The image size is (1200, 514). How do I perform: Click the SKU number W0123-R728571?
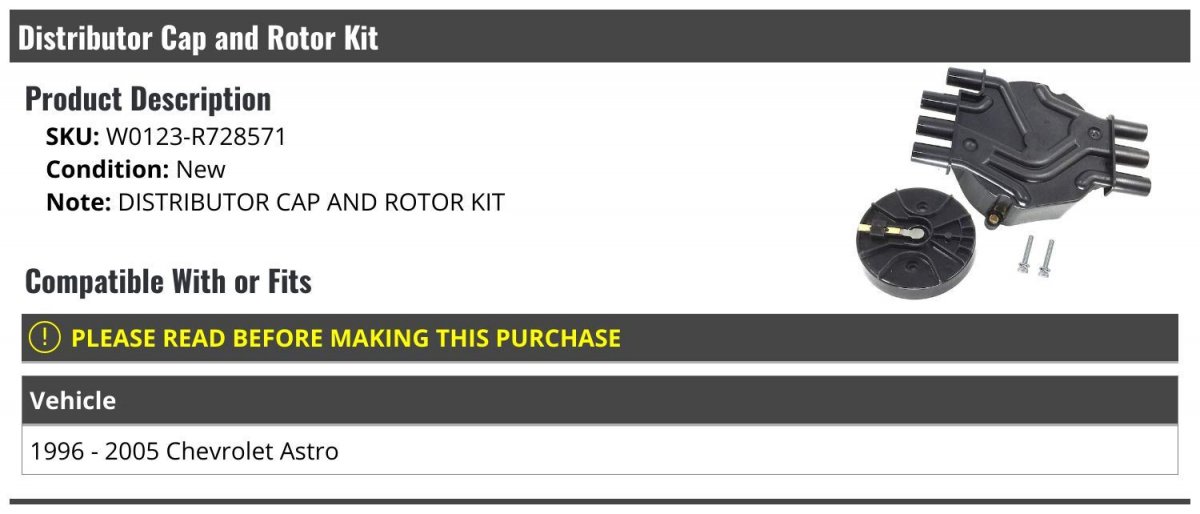[196, 138]
